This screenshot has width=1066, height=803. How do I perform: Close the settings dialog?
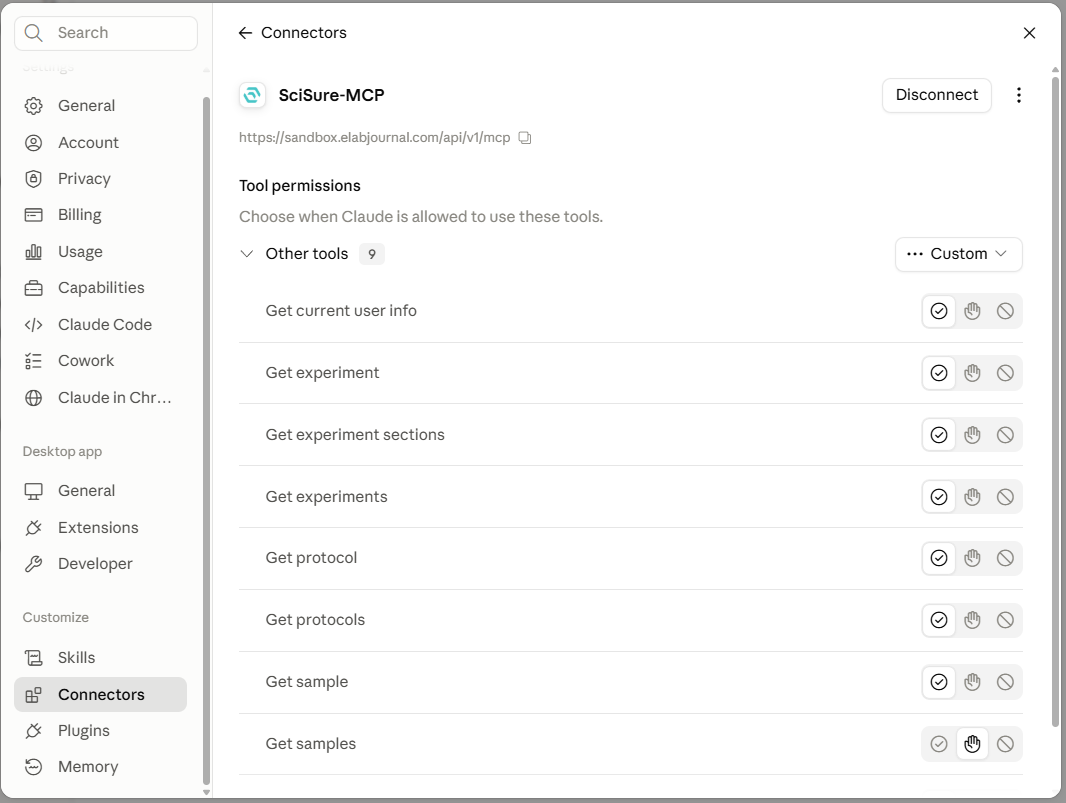[1029, 33]
